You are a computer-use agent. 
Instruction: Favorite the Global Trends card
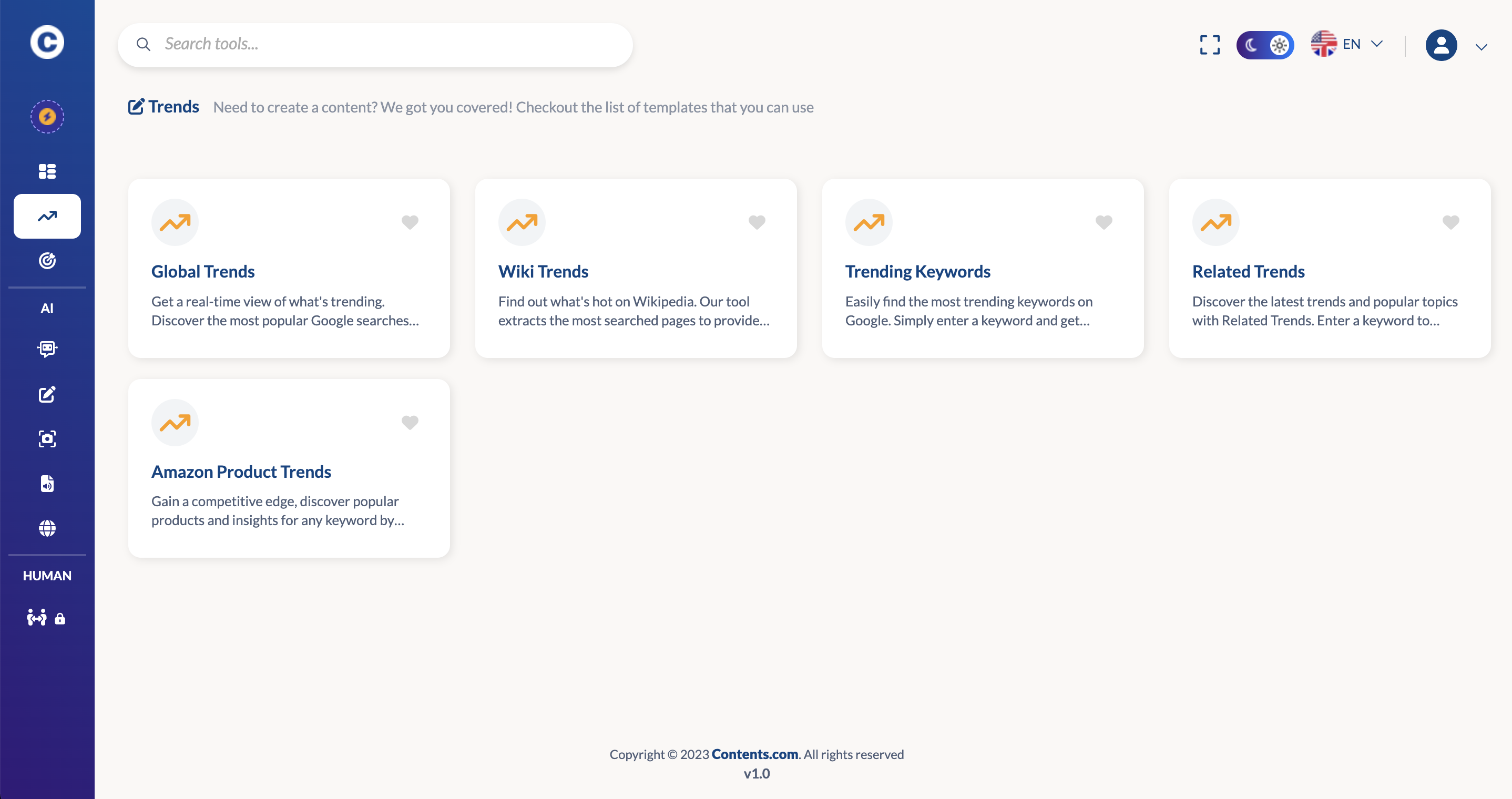(410, 222)
